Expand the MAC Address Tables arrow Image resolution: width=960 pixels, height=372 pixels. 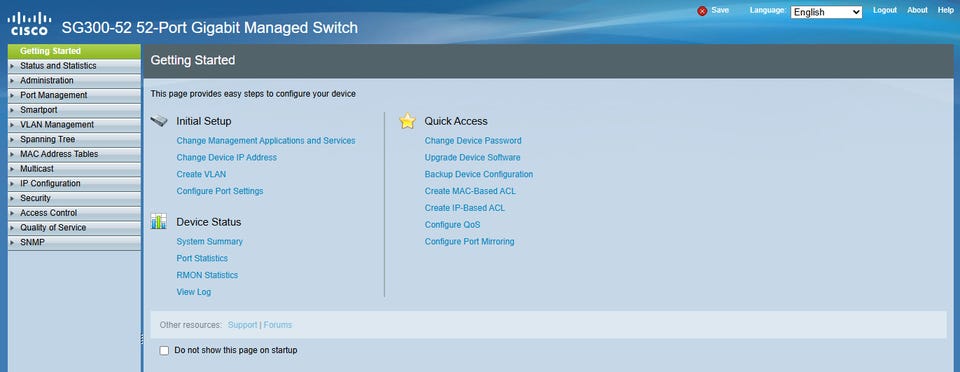pos(12,154)
